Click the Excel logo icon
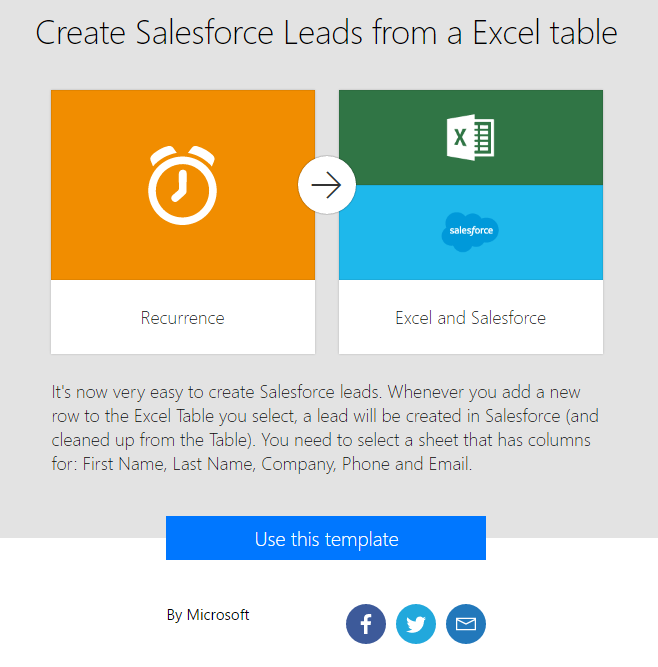Viewport: 658px width, 667px height. (470, 138)
